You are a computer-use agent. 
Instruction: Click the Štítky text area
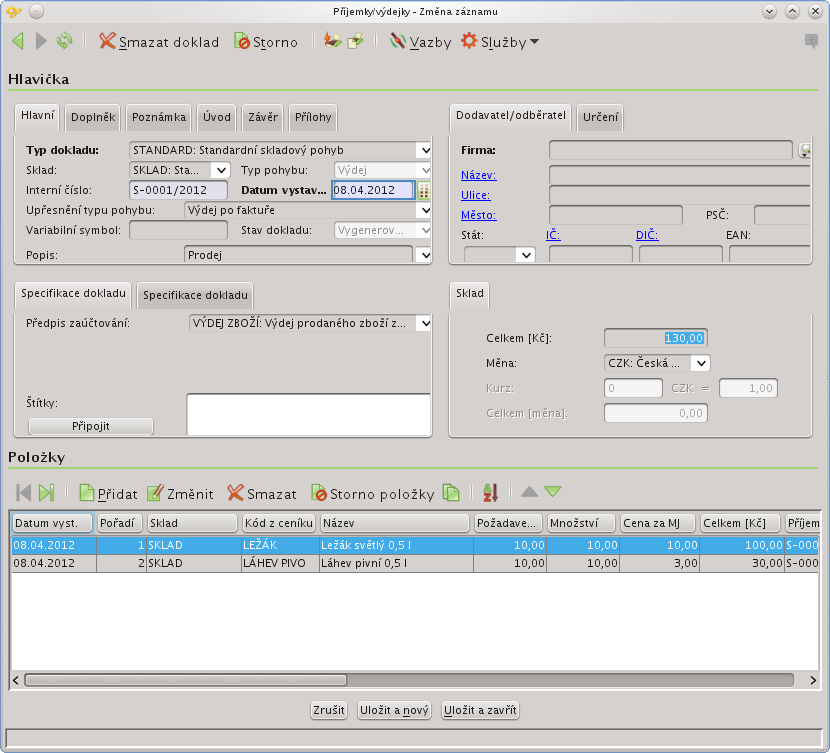coord(309,414)
